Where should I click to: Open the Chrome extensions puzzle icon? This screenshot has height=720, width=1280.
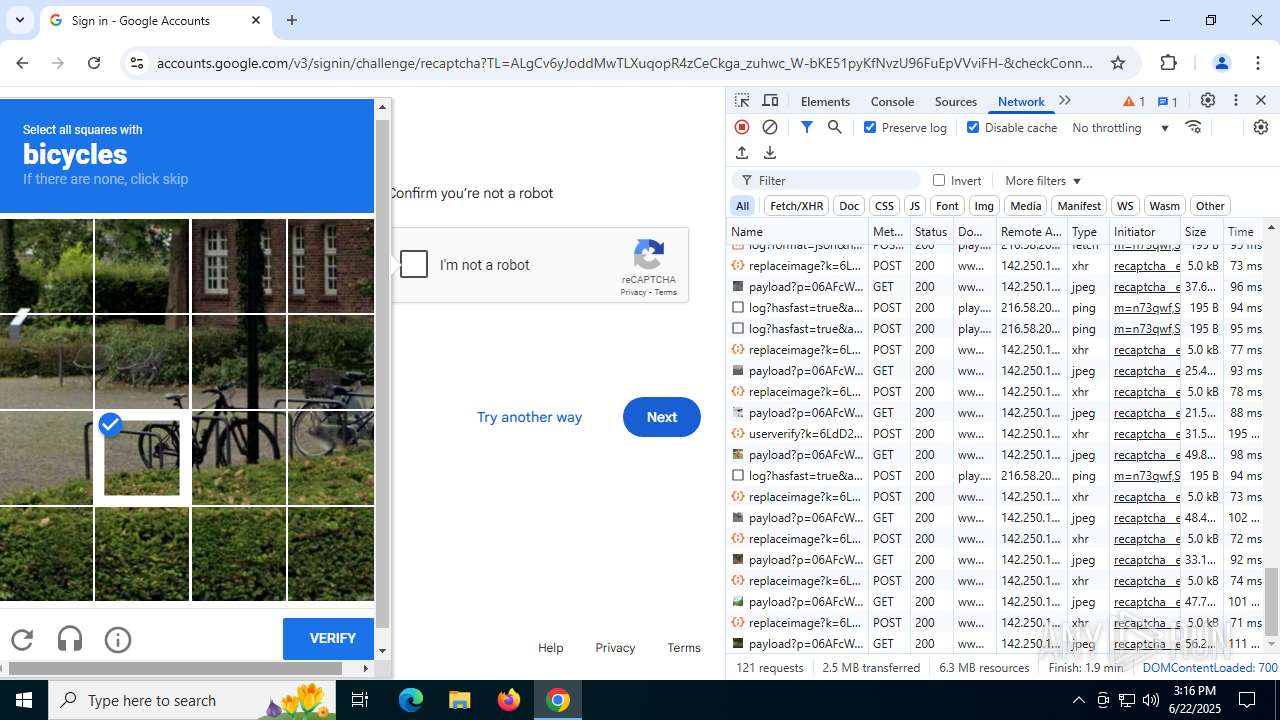tap(1169, 63)
